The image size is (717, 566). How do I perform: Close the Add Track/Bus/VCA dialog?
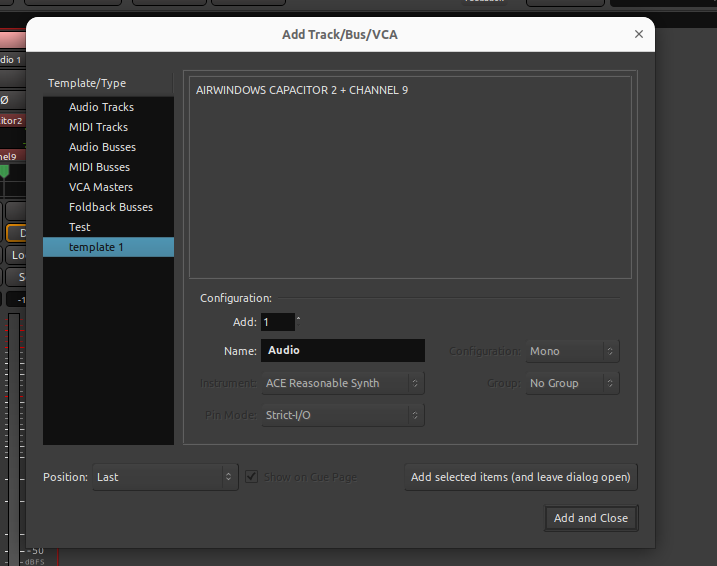click(639, 34)
